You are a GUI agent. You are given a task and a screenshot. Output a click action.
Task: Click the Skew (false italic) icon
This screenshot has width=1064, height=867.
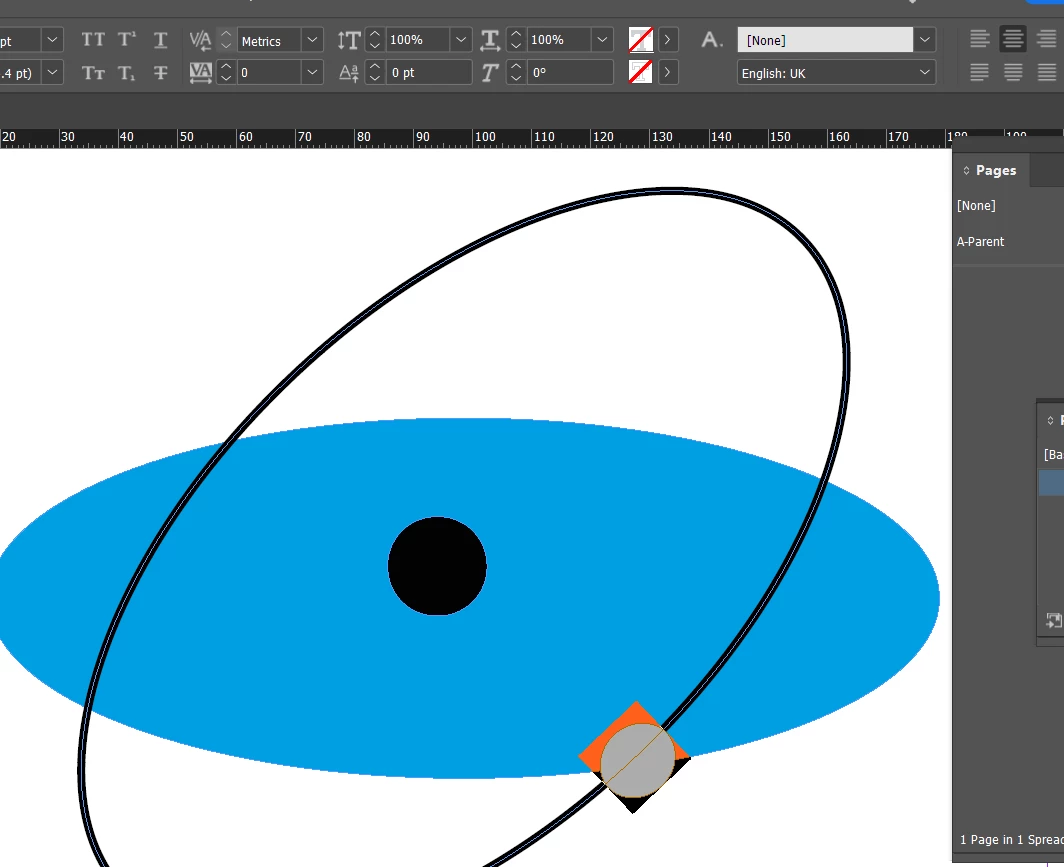pyautogui.click(x=490, y=73)
